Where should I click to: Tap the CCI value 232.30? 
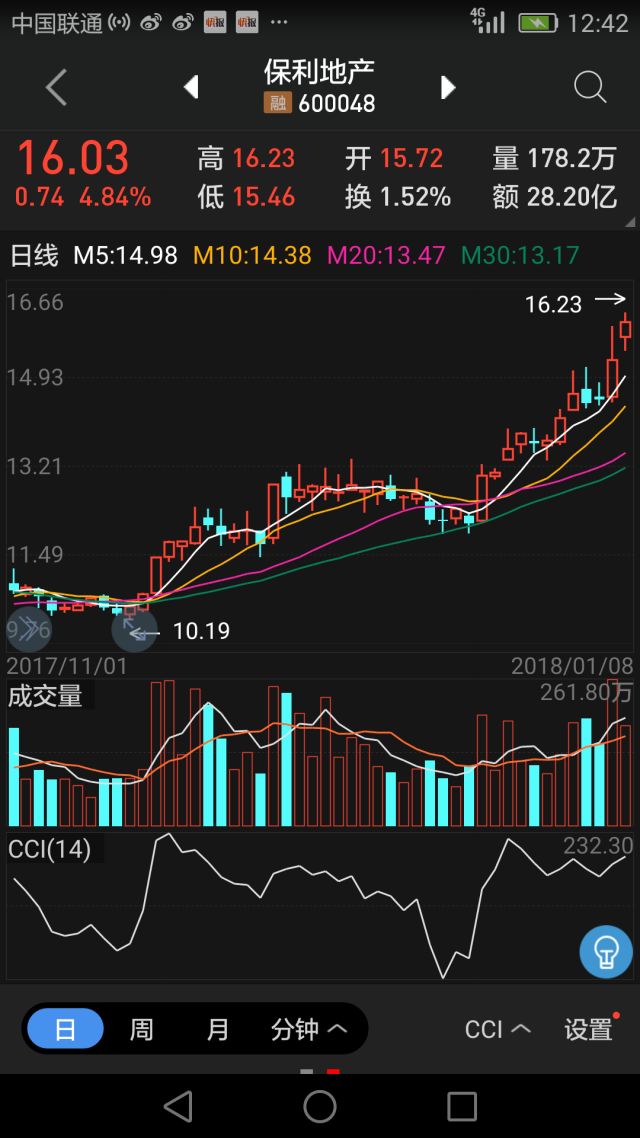597,846
